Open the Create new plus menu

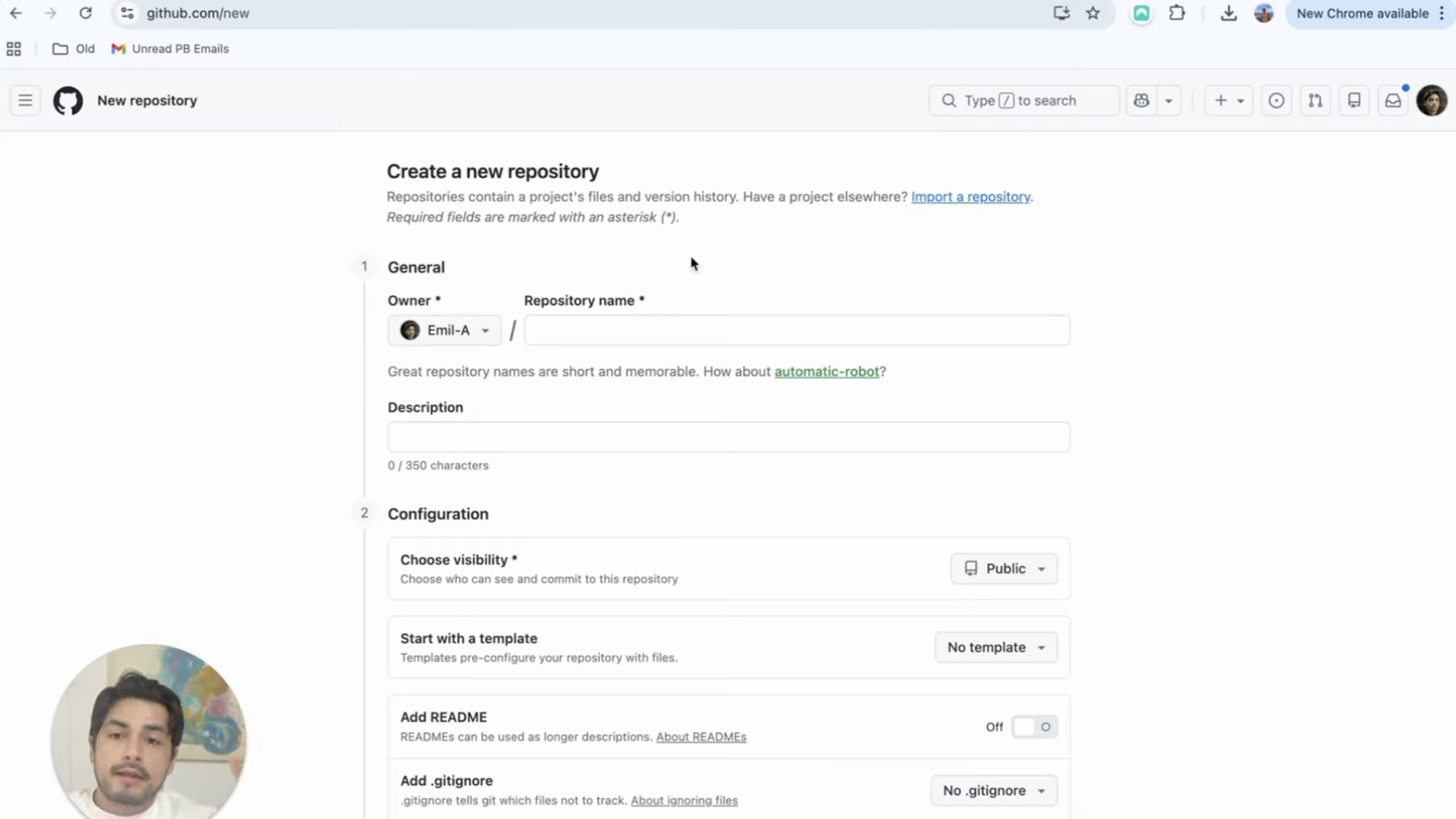(x=1228, y=100)
